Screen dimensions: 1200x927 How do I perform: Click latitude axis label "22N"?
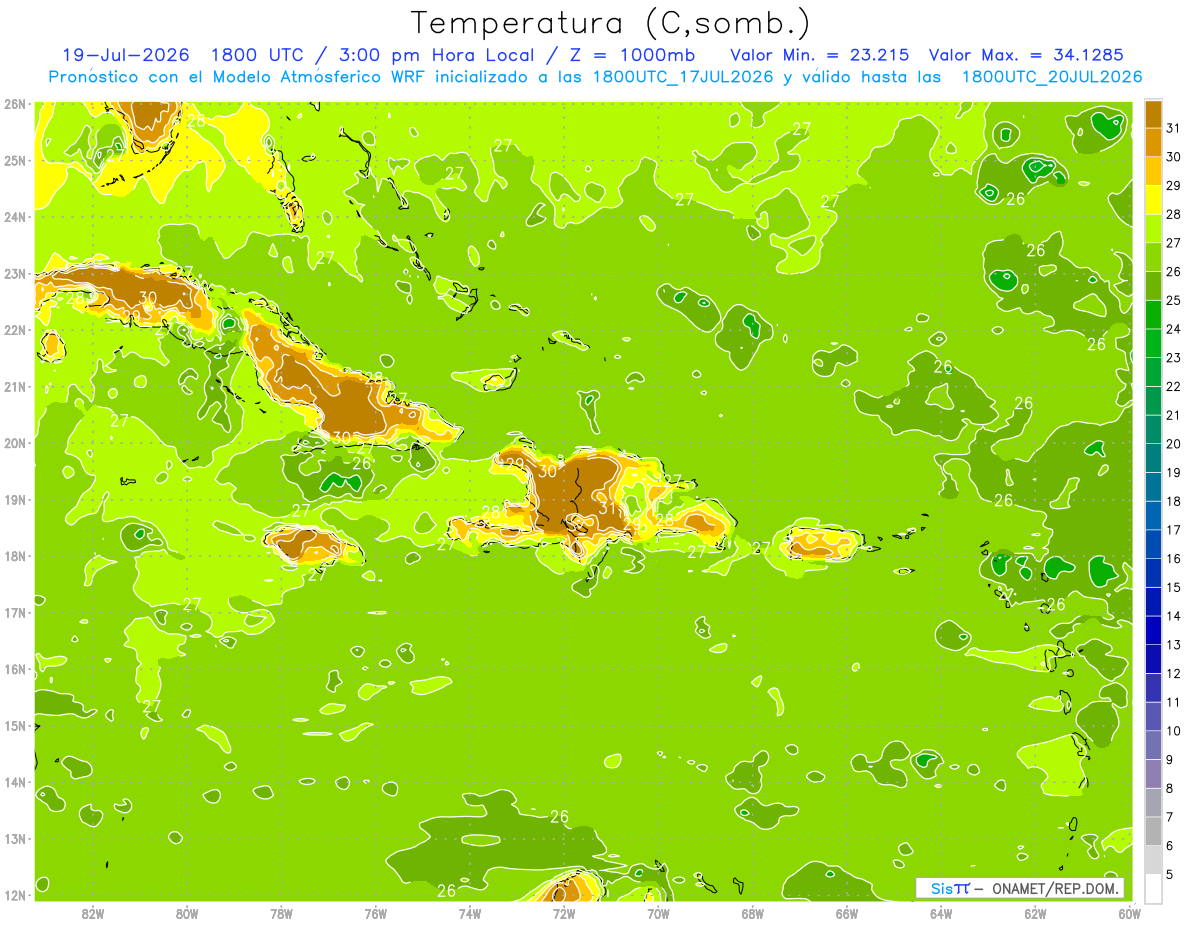pos(15,330)
